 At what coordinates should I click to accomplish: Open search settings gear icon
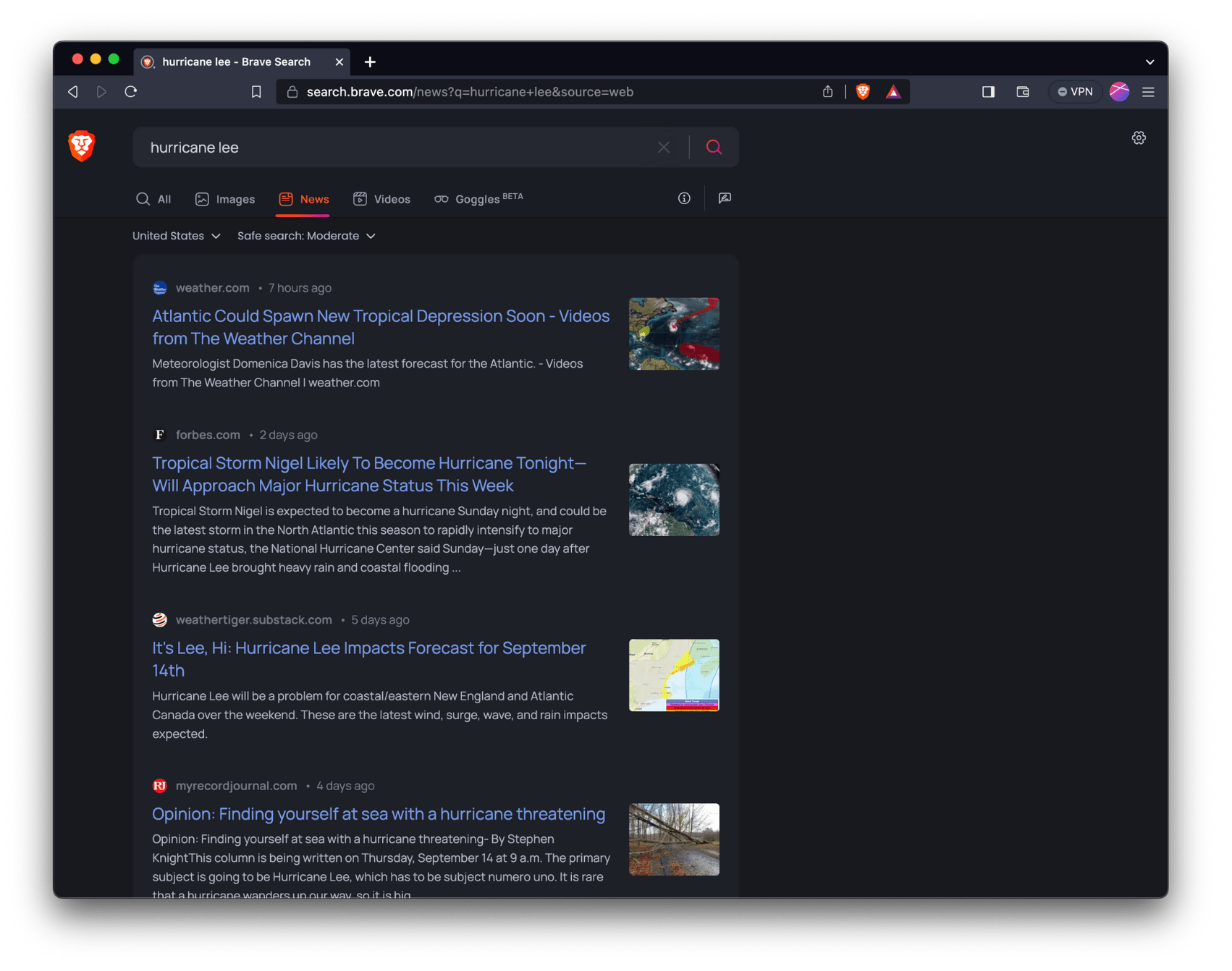pos(1139,138)
